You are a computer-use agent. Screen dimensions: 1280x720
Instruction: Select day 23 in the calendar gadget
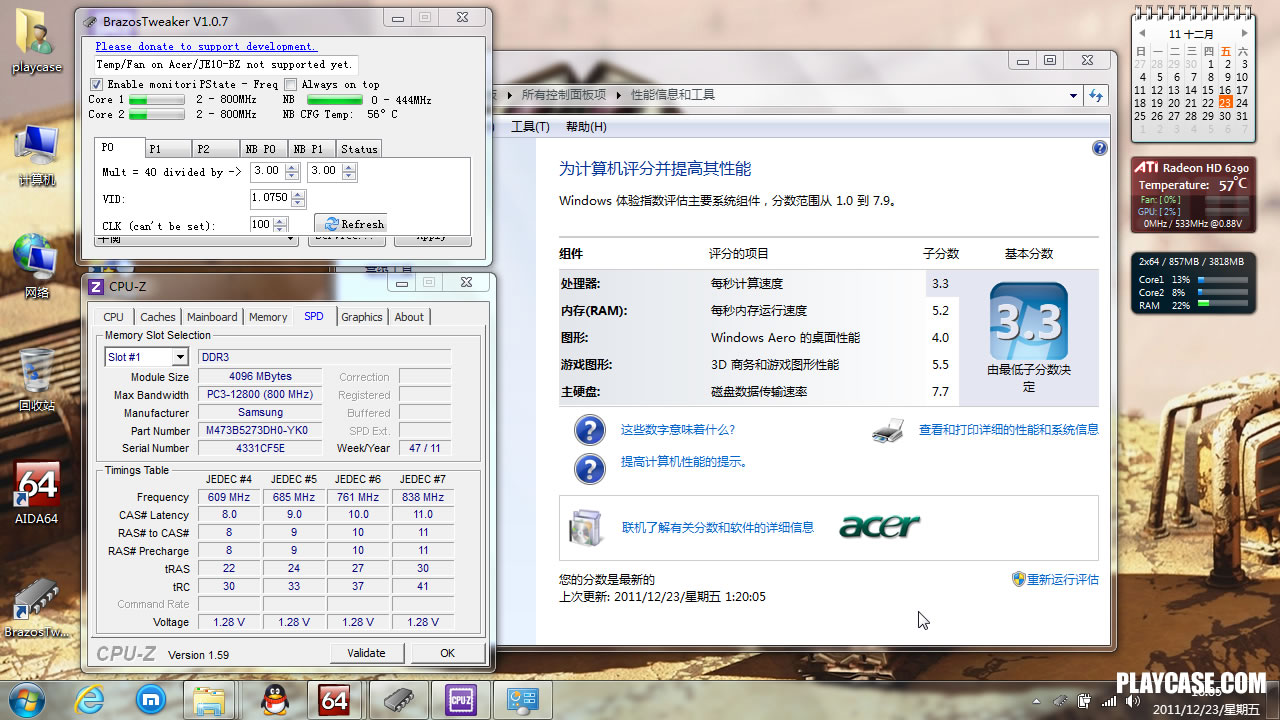tap(1226, 102)
